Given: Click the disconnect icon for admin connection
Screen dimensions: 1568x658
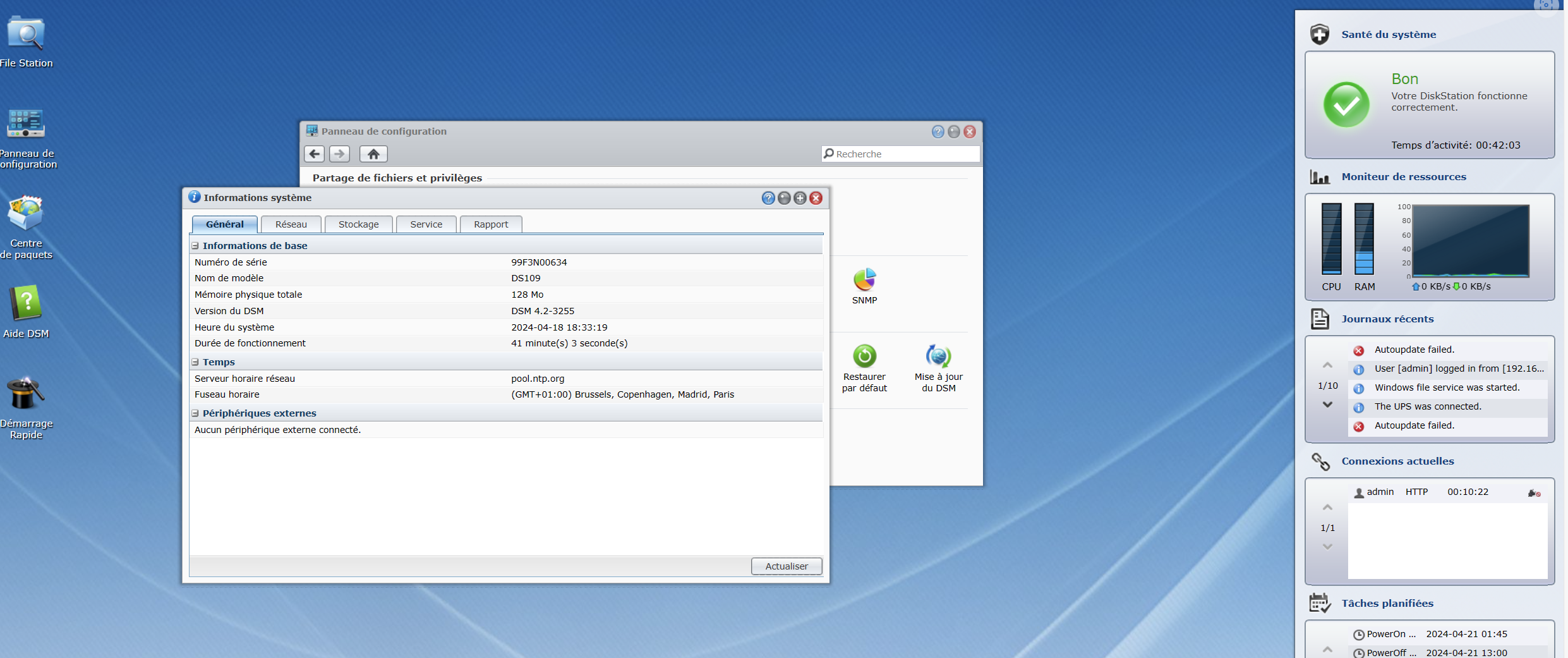Looking at the screenshot, I should pyautogui.click(x=1534, y=492).
